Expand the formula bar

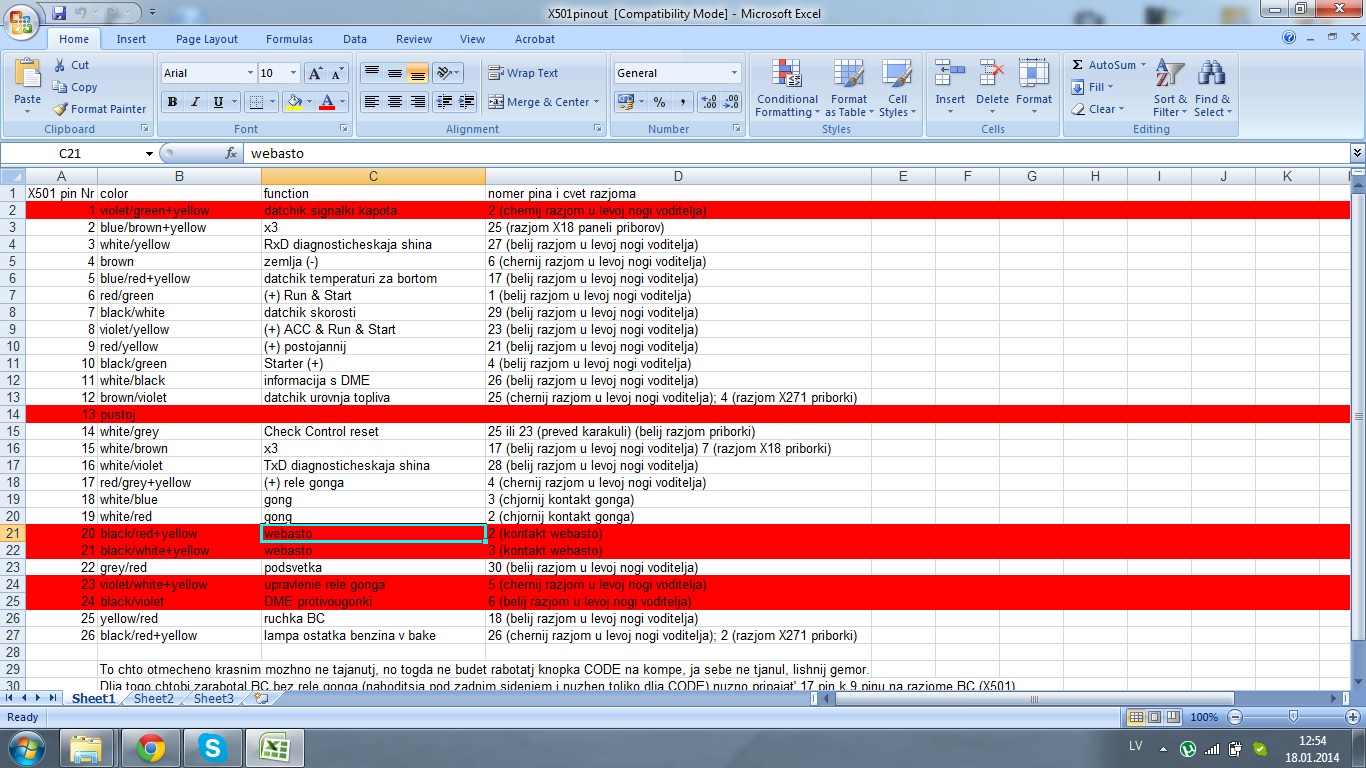(x=1357, y=153)
